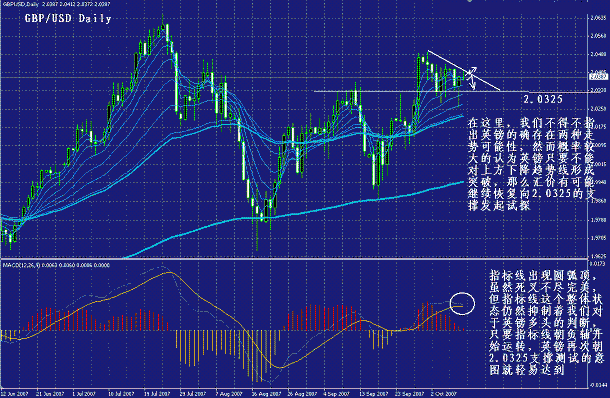Image resolution: width=610 pixels, height=398 pixels.
Task: Click the "2 Oct 2007" date label
Action: pyautogui.click(x=444, y=394)
